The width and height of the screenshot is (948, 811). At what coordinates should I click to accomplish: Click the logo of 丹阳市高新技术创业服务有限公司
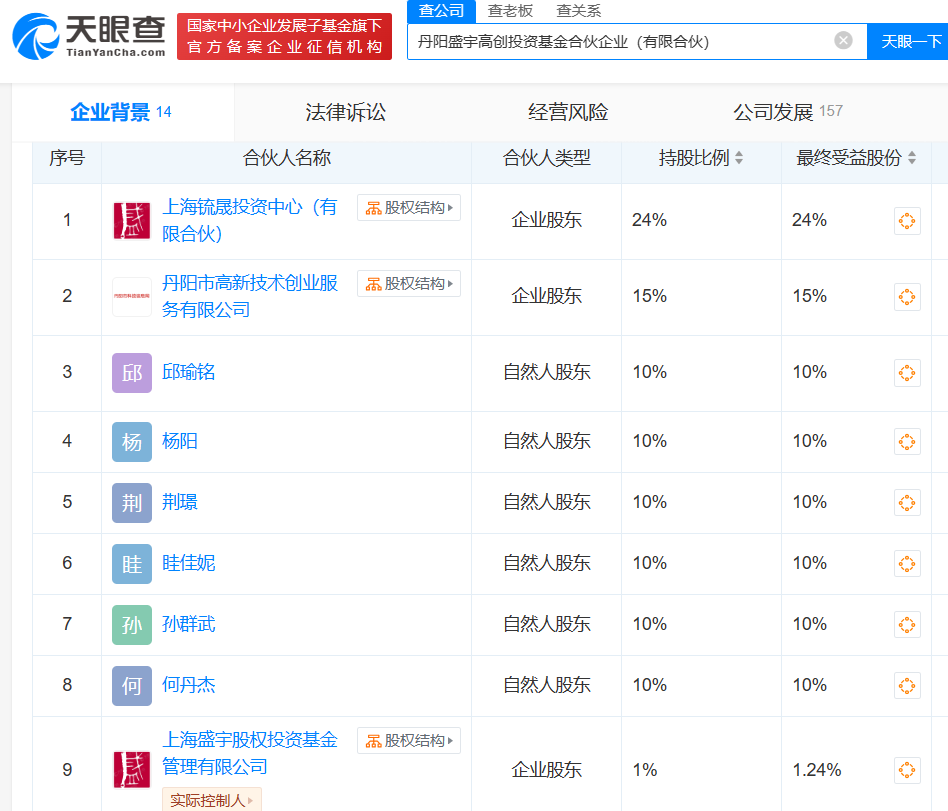click(132, 296)
